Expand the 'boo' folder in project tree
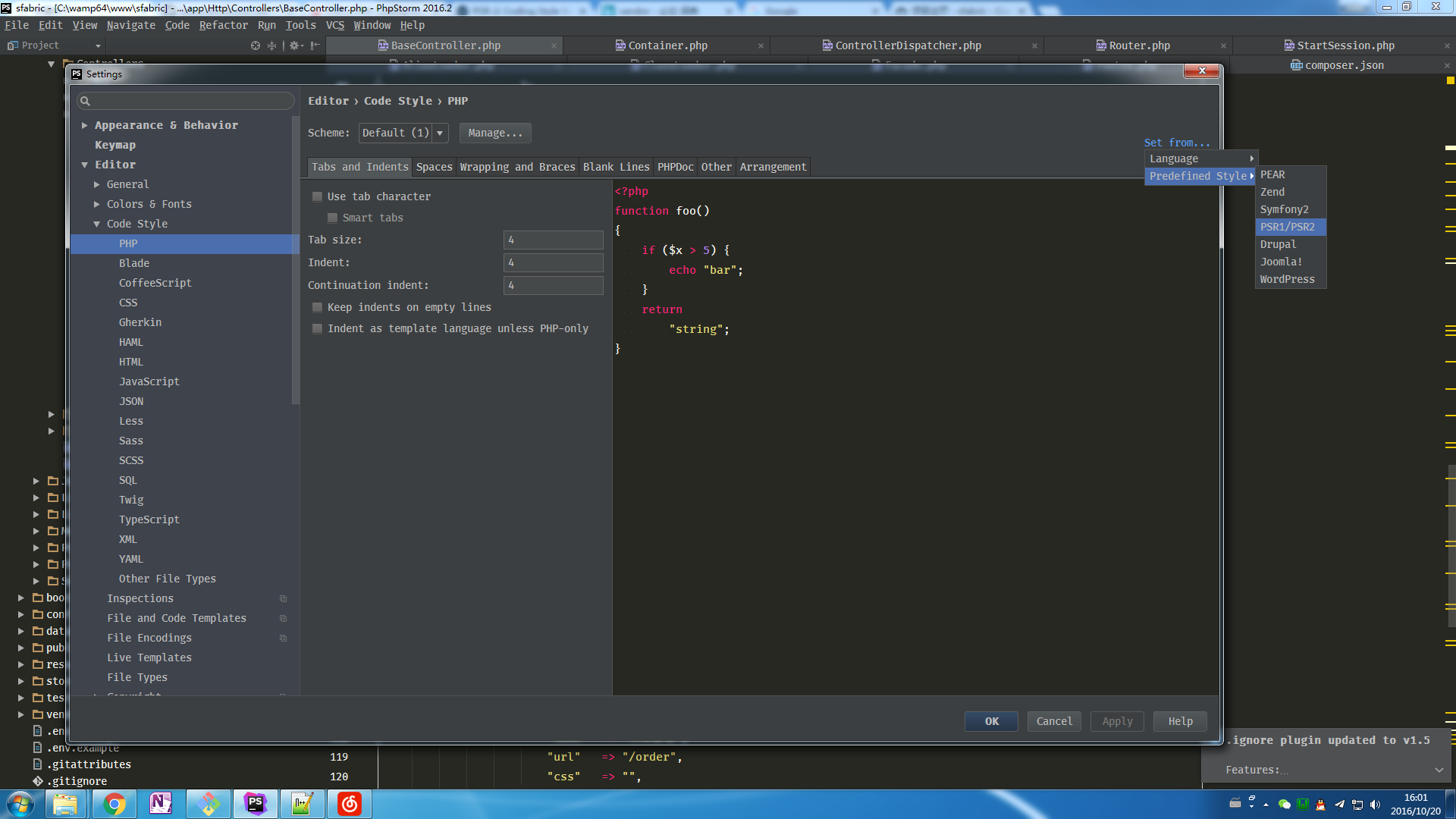1456x819 pixels. pos(21,598)
